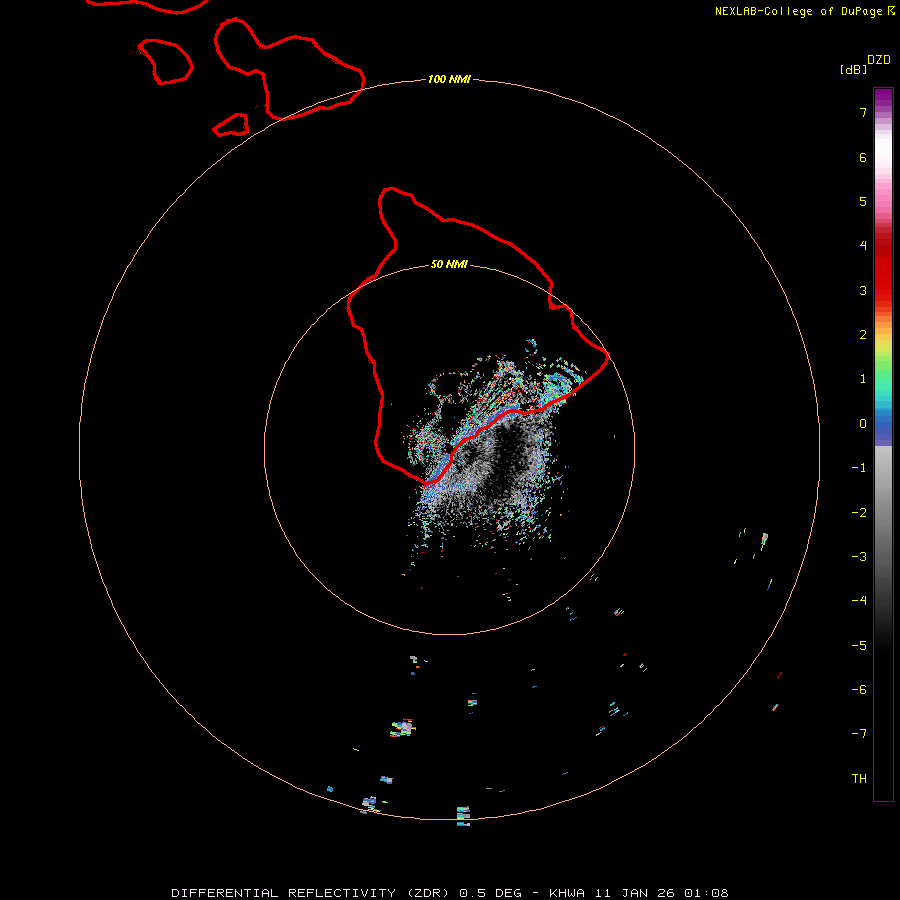Click the 50 NMI range ring label
The image size is (900, 900).
tap(449, 264)
